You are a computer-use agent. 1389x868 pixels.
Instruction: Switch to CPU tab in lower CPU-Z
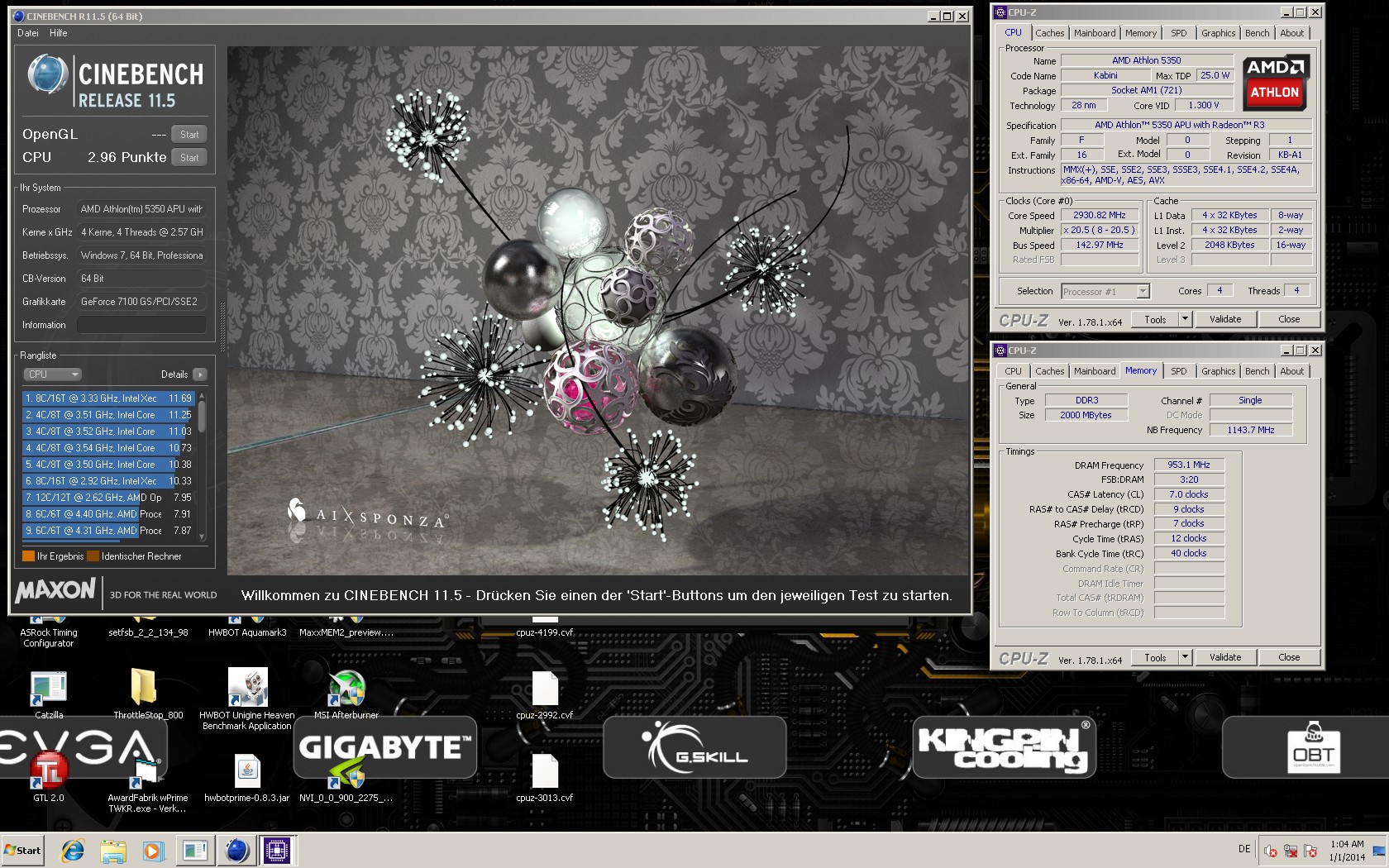[1014, 371]
